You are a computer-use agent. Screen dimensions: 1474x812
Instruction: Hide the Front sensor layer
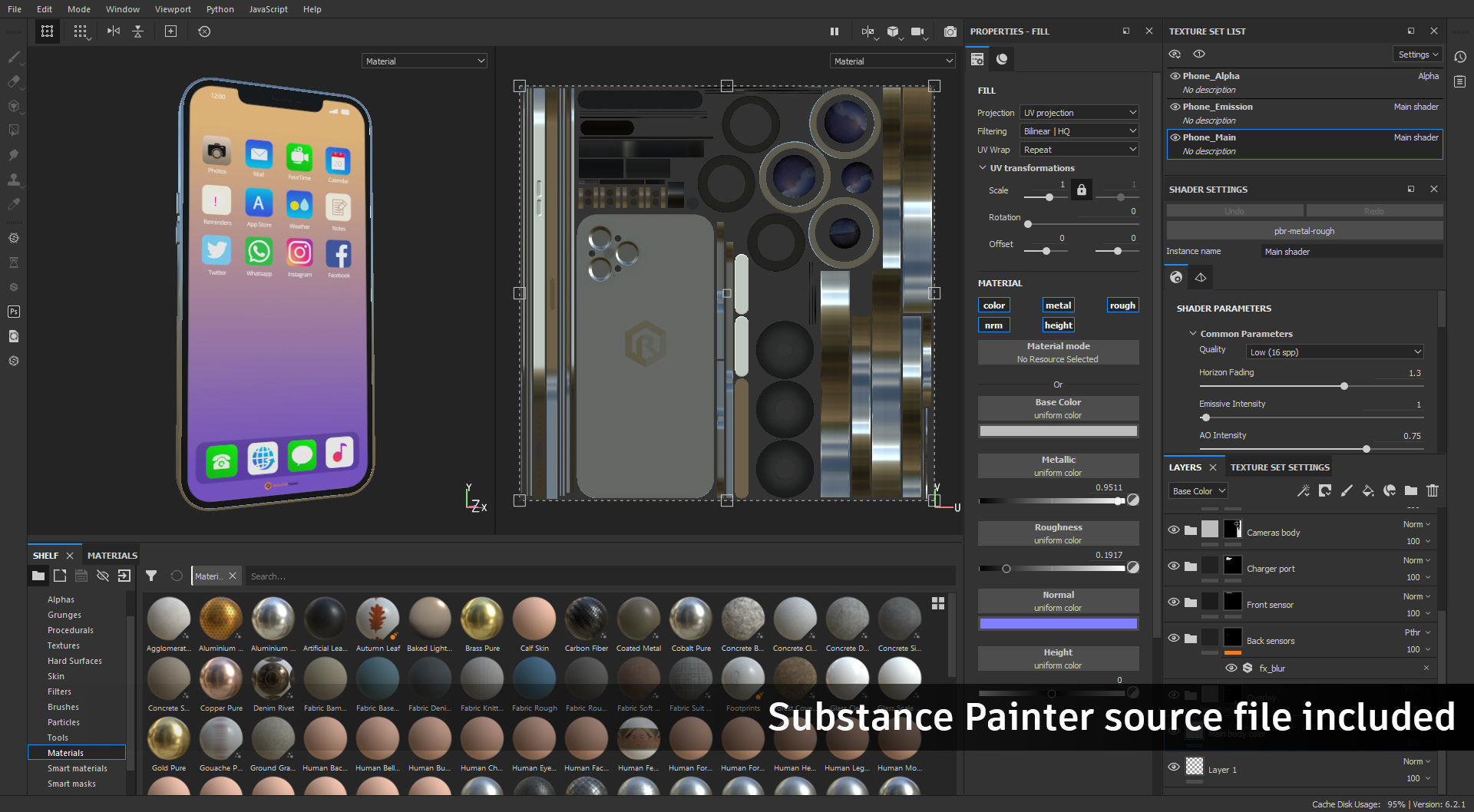1174,602
